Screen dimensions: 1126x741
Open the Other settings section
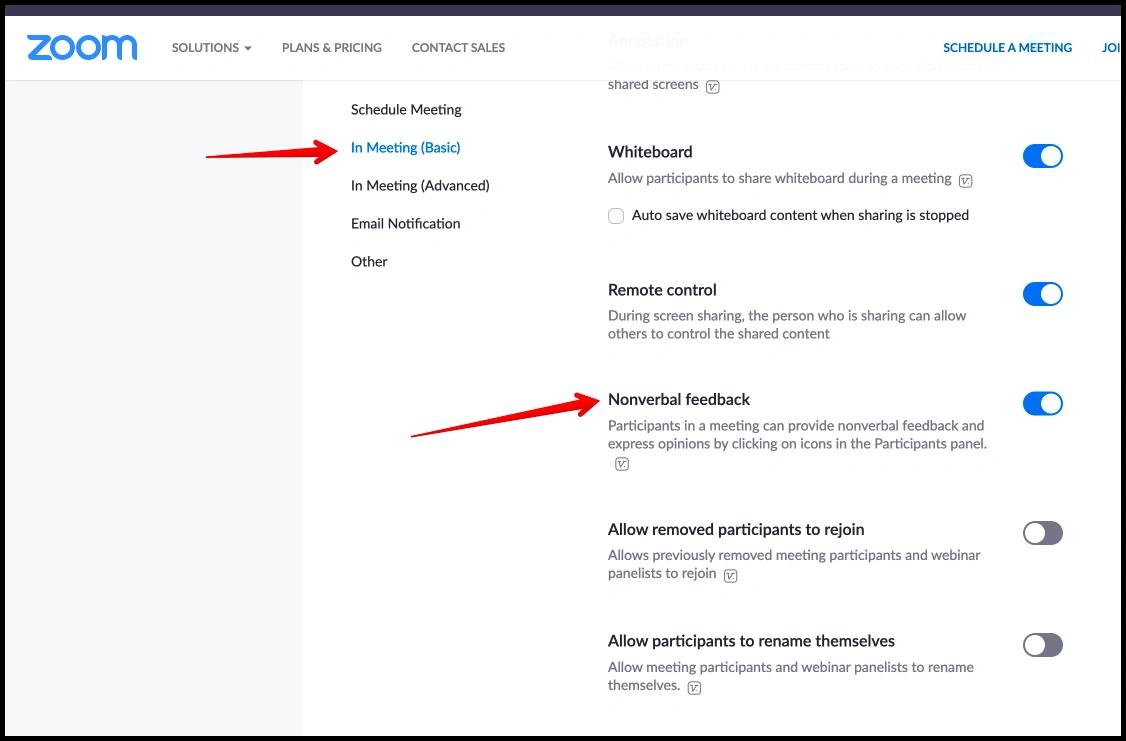tap(369, 262)
